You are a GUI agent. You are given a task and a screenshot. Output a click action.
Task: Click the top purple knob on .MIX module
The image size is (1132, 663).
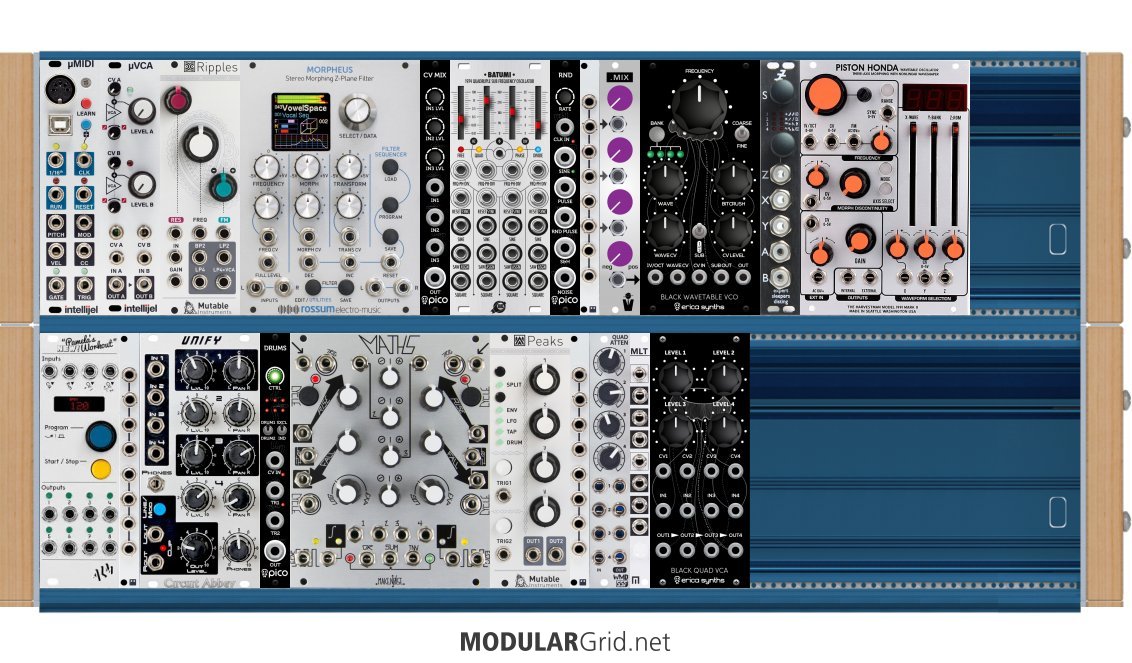click(620, 99)
